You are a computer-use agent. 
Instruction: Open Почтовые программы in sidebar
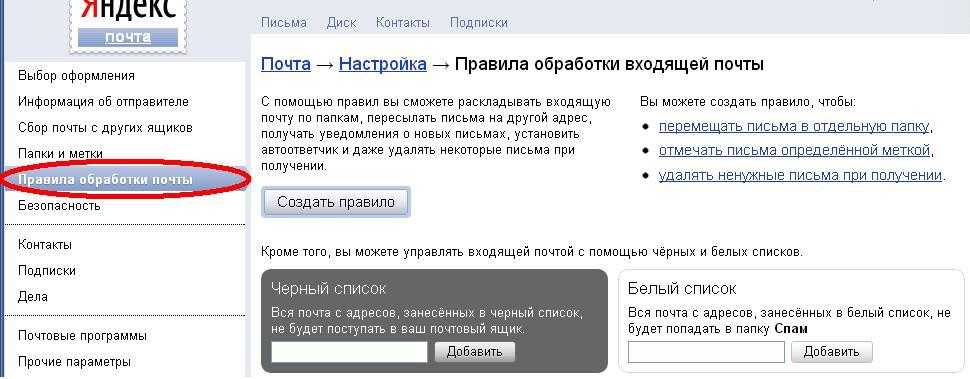(82, 336)
